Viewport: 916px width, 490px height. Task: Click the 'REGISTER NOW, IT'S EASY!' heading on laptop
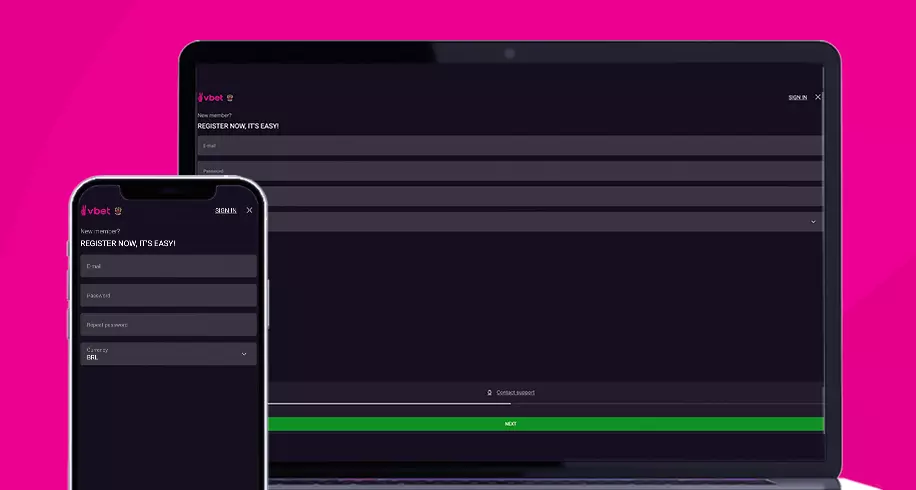(x=238, y=126)
